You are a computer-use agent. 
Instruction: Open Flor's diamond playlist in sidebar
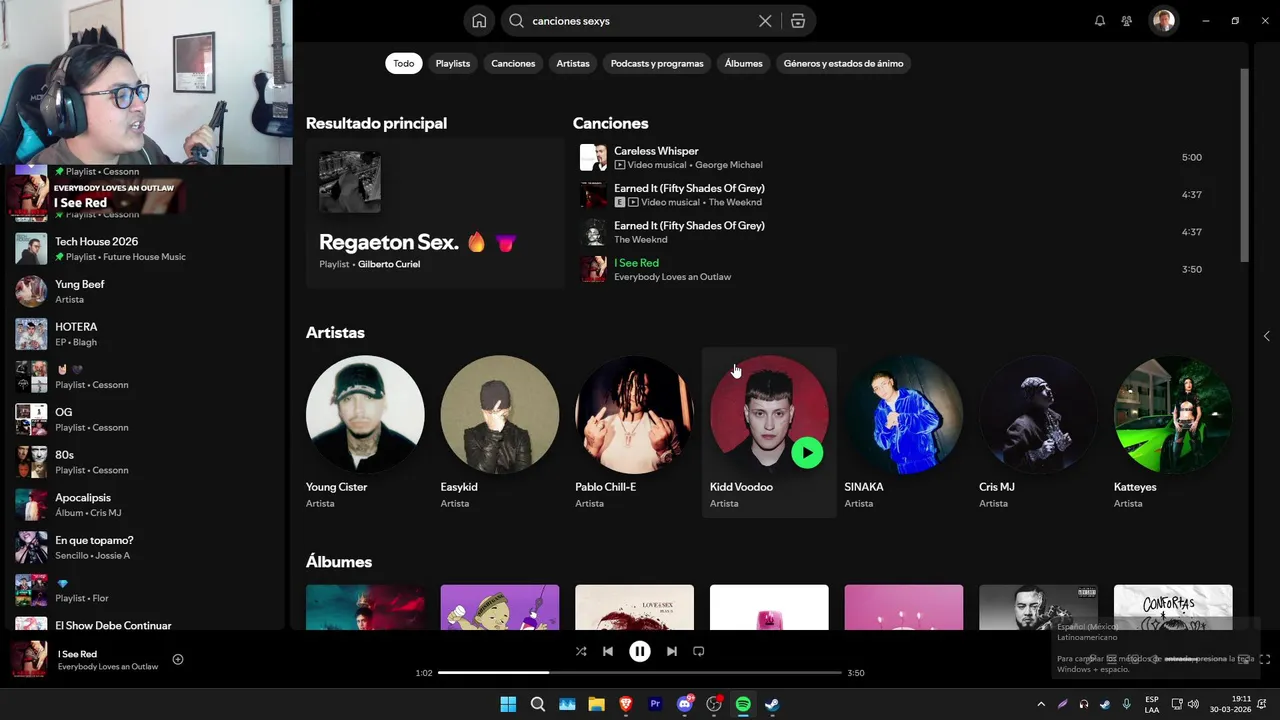(145, 590)
